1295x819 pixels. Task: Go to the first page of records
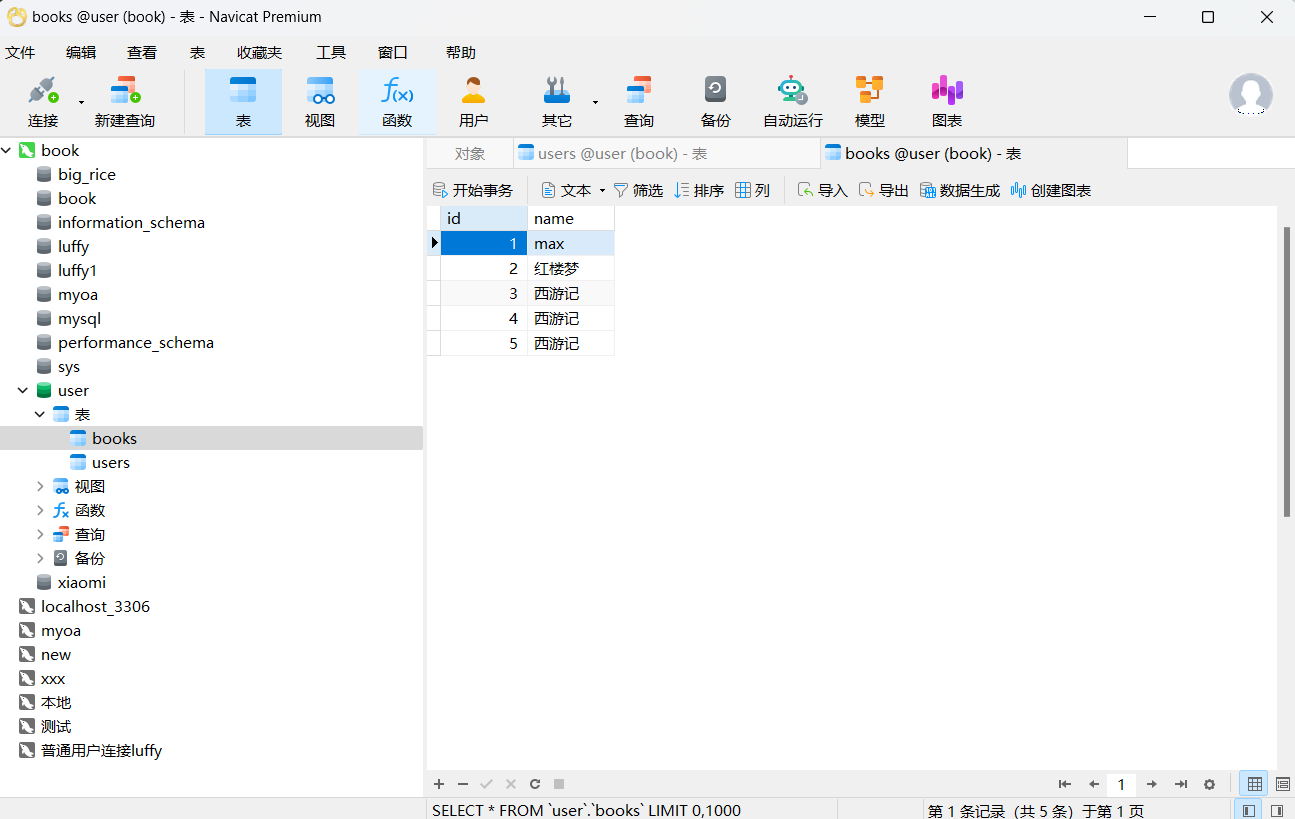1065,784
